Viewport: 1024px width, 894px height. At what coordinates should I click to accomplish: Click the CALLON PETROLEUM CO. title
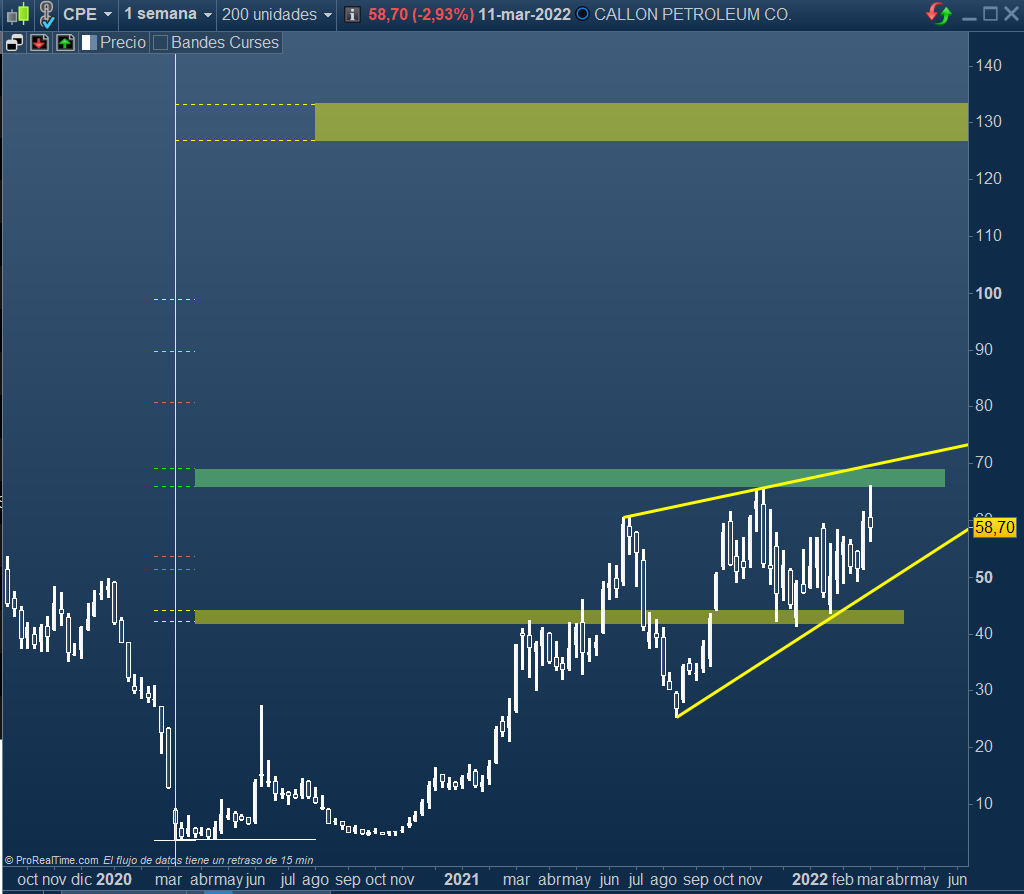693,14
